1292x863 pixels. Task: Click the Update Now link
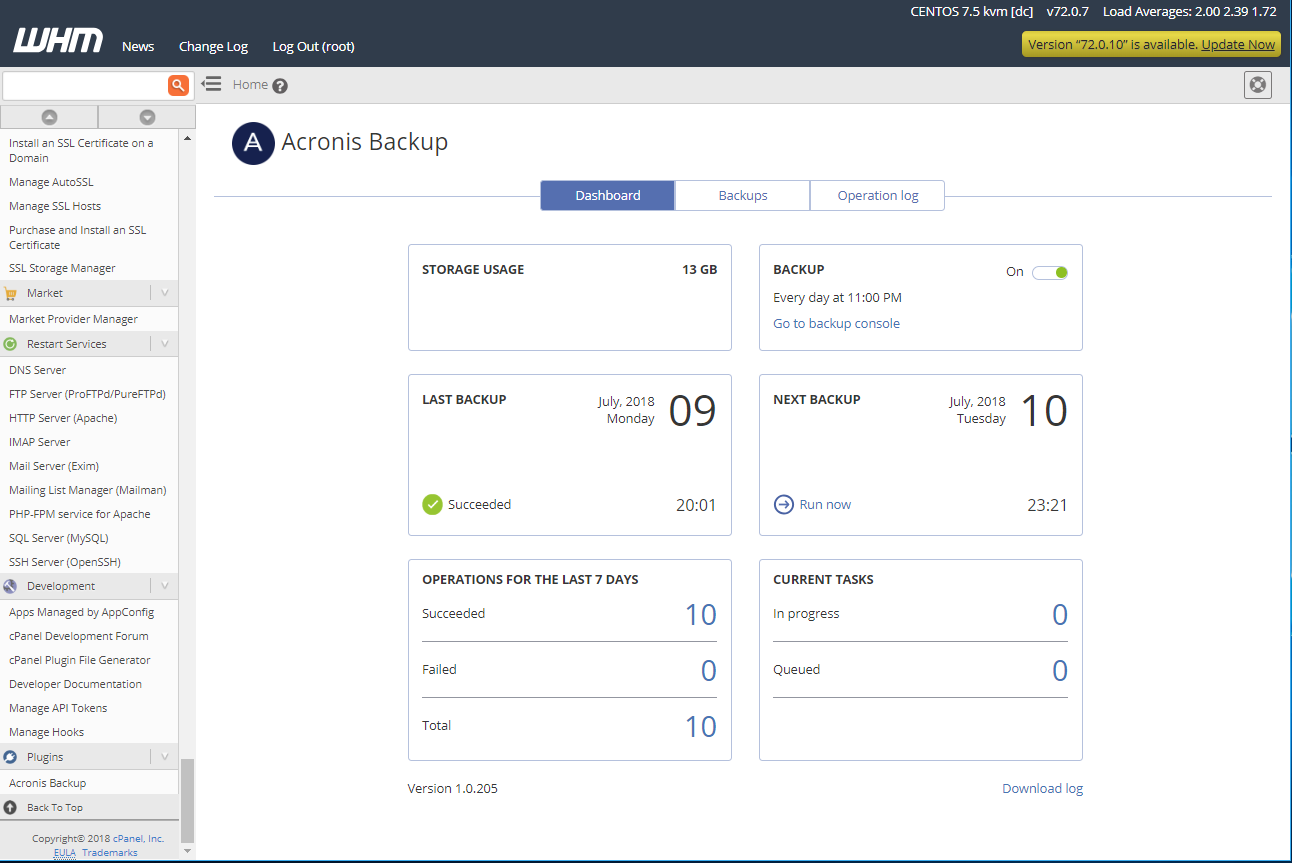(1238, 44)
